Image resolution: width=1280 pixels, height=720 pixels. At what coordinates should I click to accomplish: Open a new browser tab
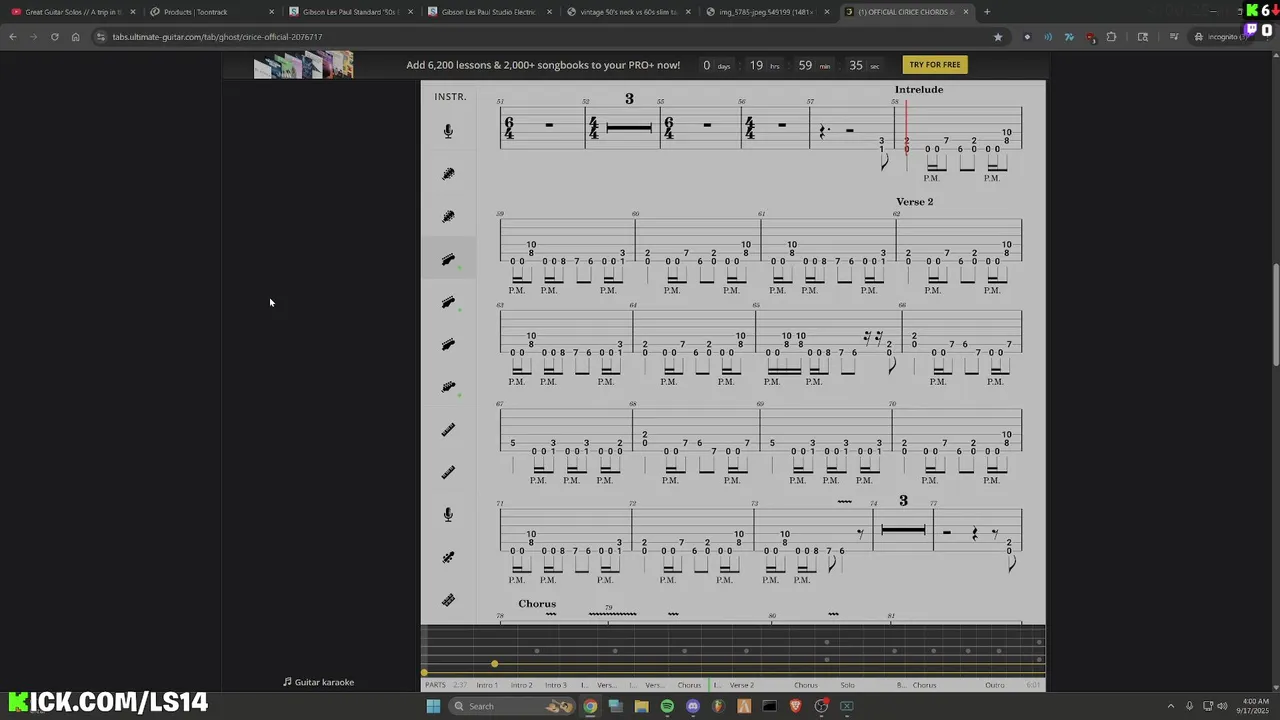987,12
